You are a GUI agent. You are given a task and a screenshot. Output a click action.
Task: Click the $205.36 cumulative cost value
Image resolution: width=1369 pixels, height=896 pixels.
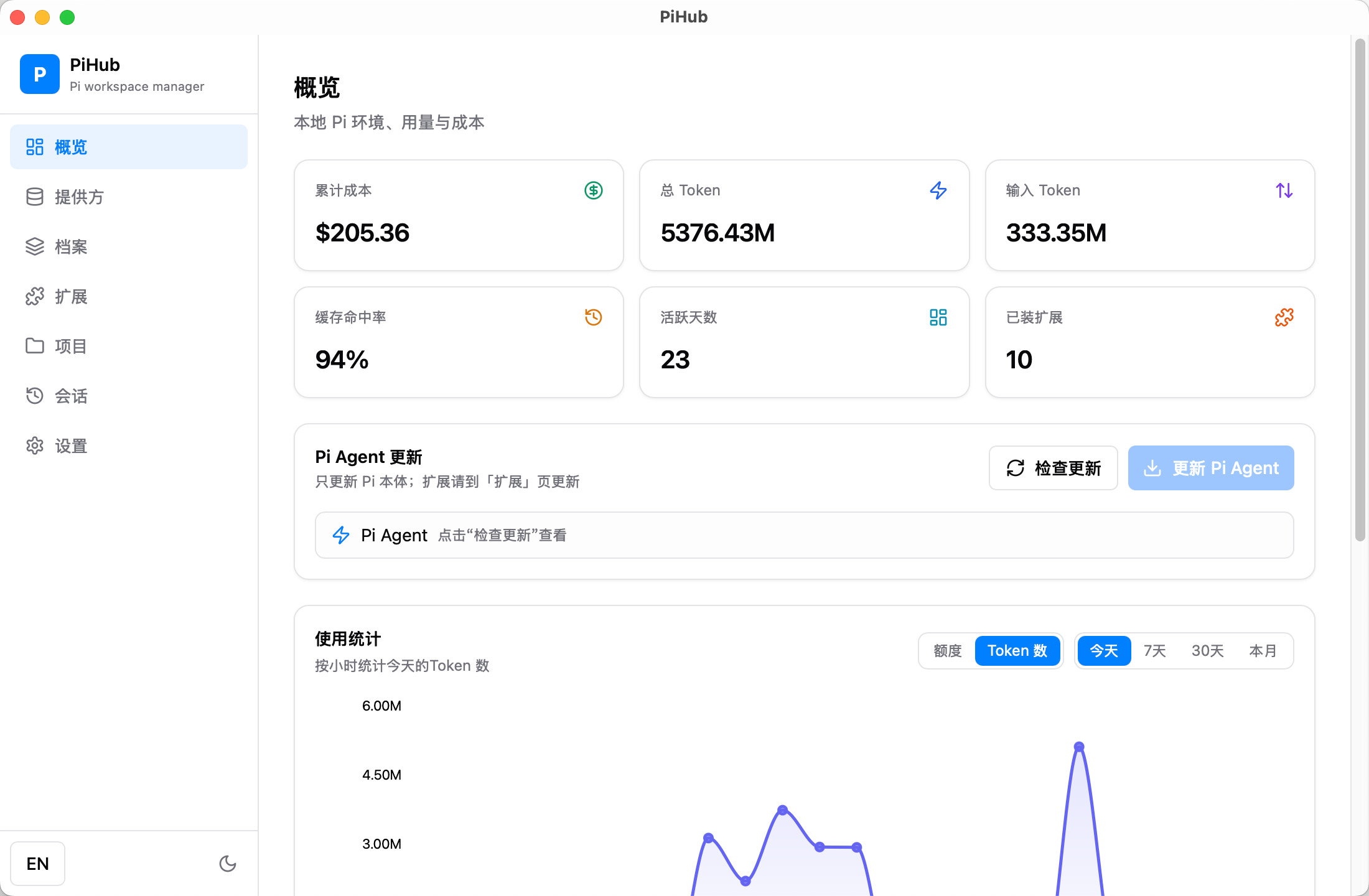coord(362,233)
